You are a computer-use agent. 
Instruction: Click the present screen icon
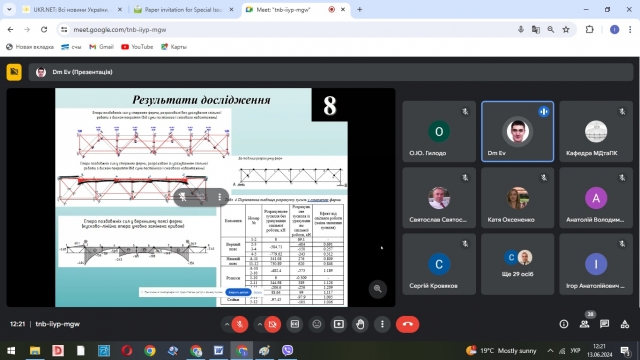(338, 324)
